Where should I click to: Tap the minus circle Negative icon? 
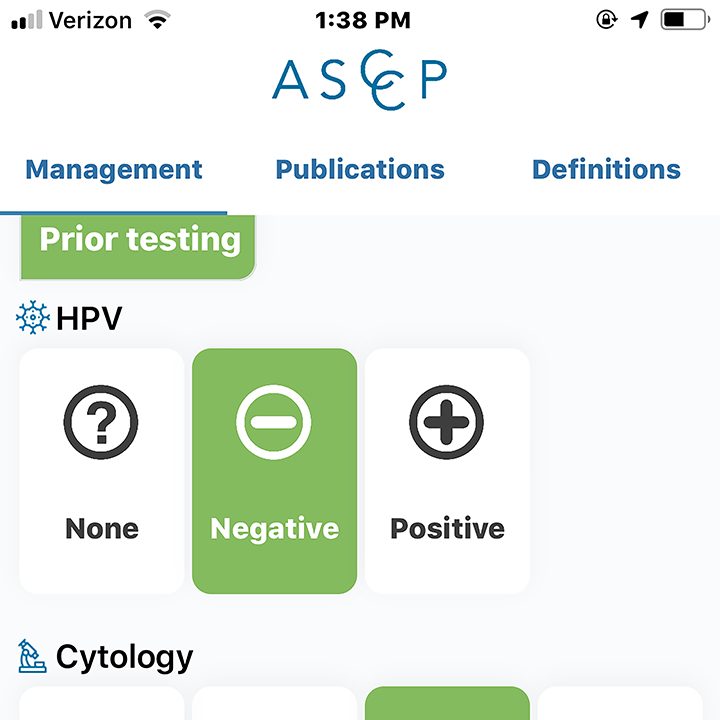(x=274, y=422)
